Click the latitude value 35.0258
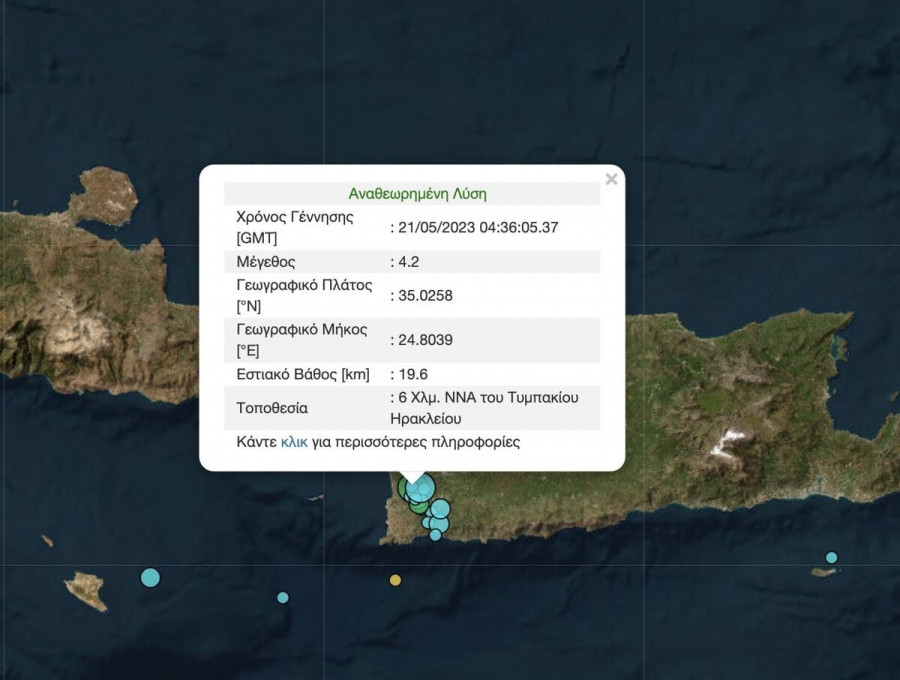Image resolution: width=900 pixels, height=680 pixels. pos(424,296)
